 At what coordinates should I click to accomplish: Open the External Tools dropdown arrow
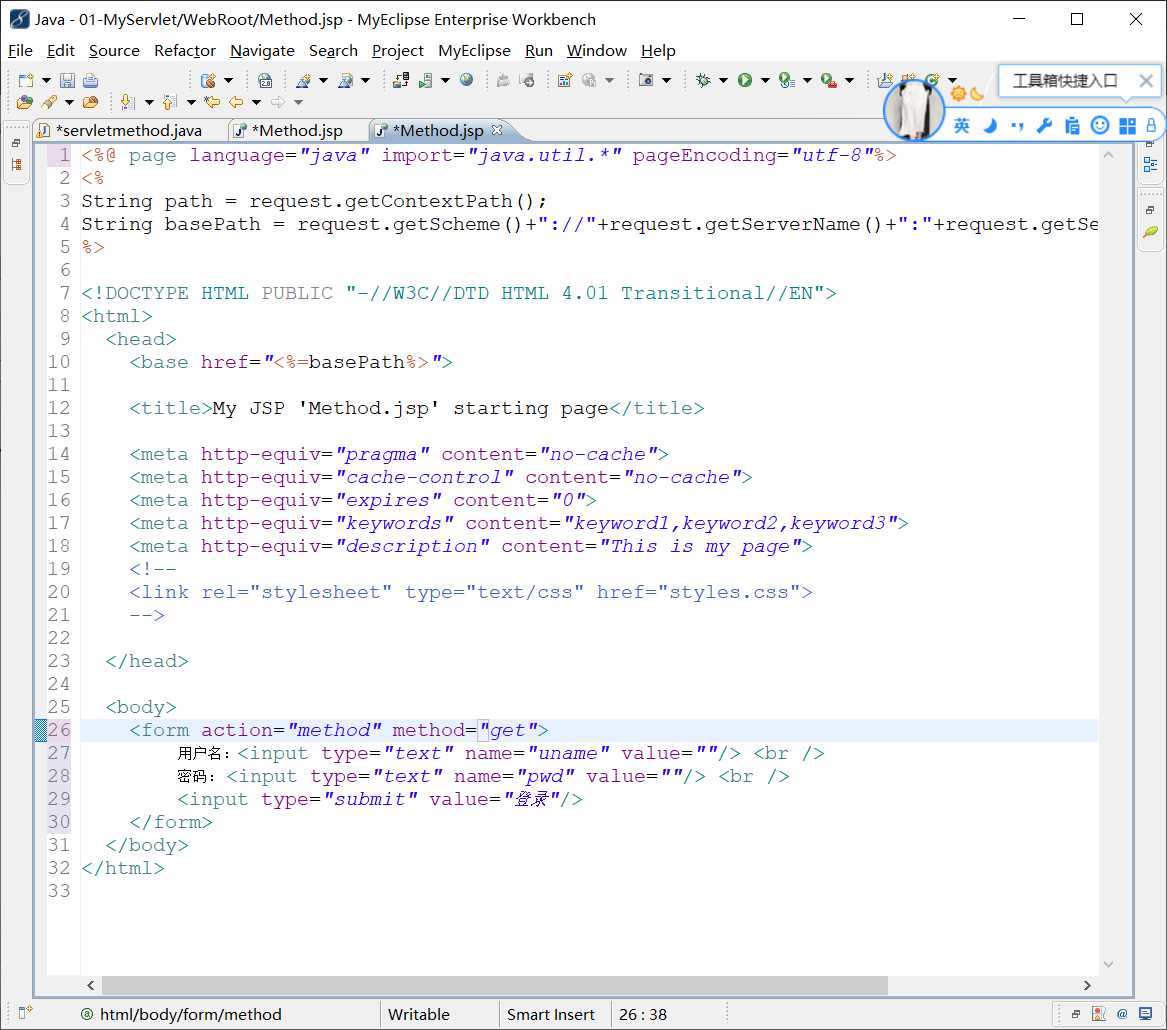pyautogui.click(x=849, y=80)
